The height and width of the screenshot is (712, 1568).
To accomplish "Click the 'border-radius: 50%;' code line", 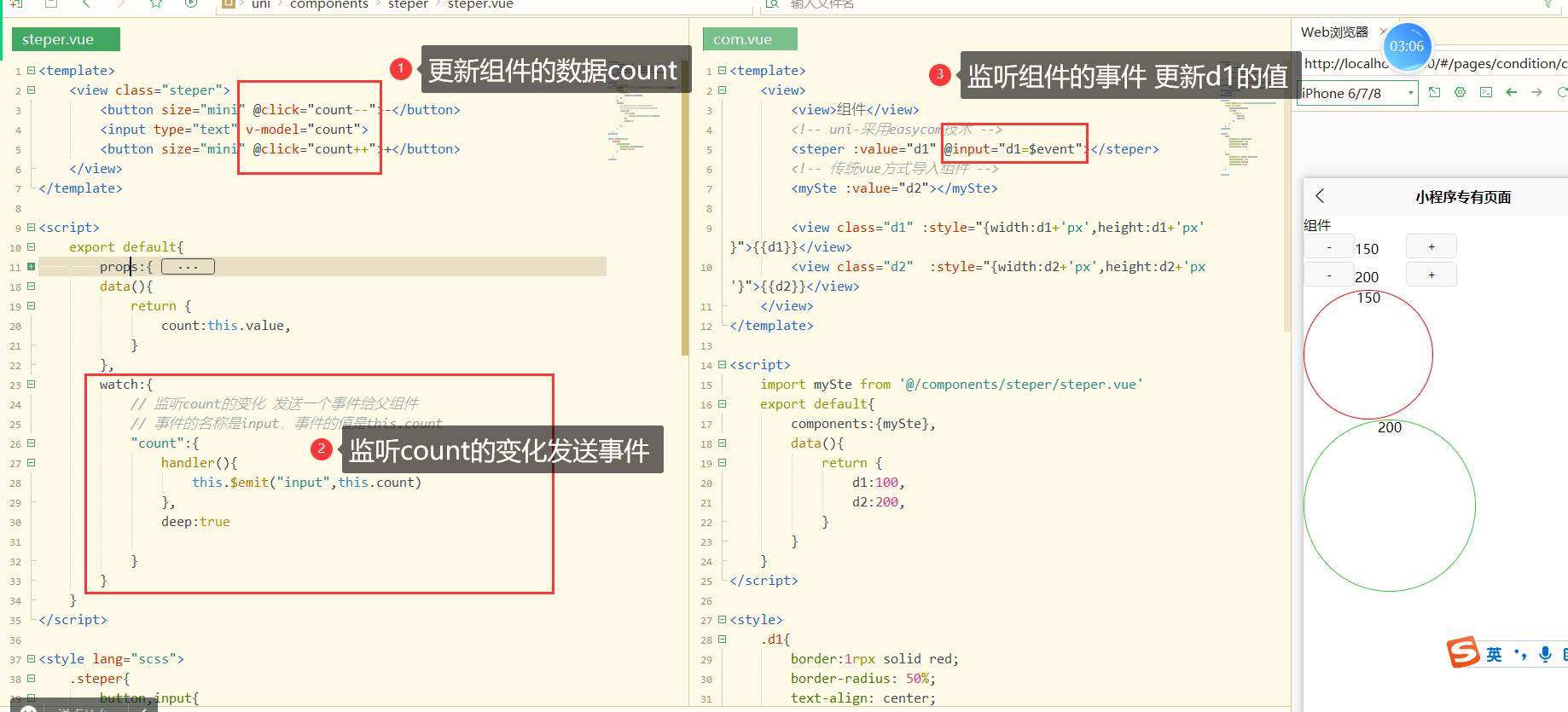I will pos(863,679).
